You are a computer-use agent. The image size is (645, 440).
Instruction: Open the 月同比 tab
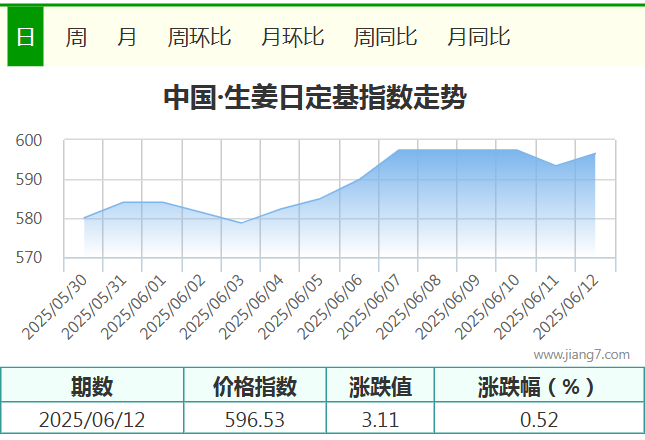(x=478, y=37)
